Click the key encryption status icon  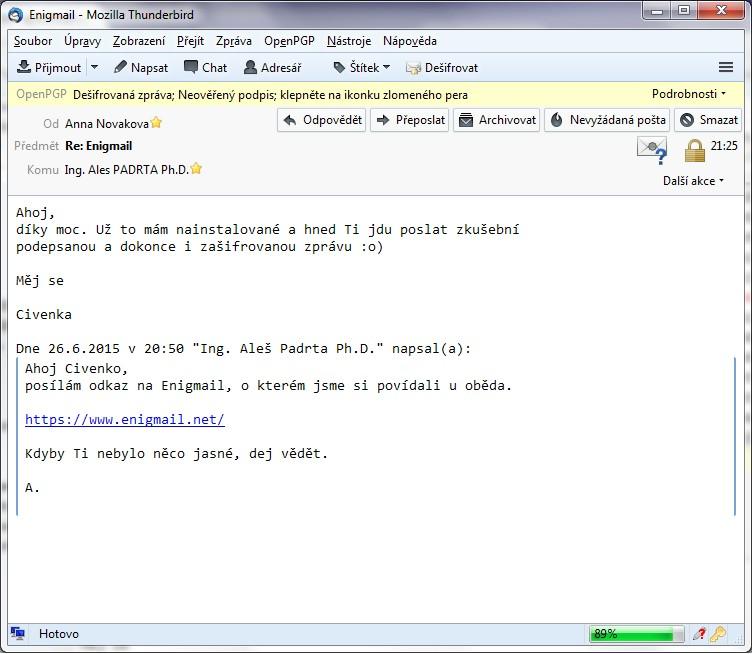point(718,634)
